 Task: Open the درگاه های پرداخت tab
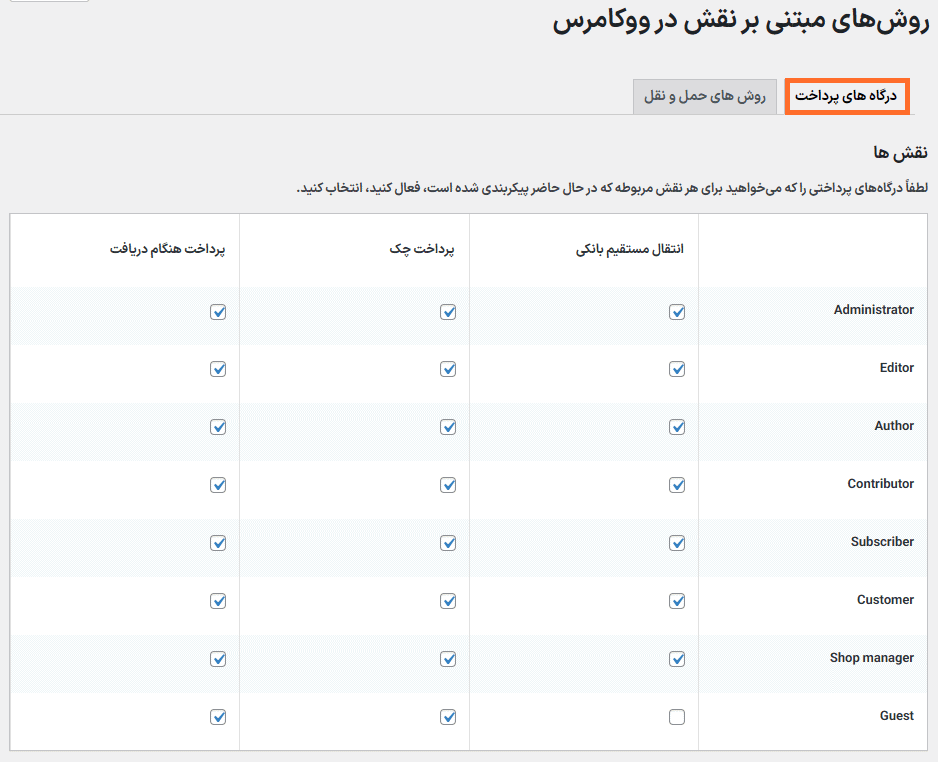(846, 97)
